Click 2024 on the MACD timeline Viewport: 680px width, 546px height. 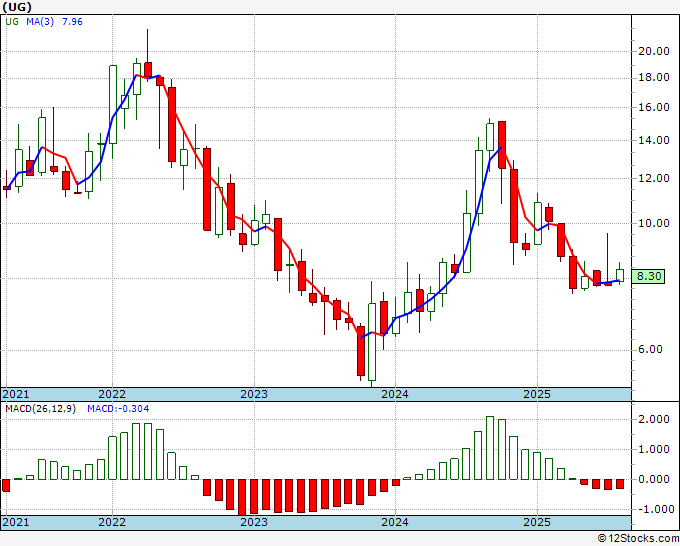pos(395,522)
